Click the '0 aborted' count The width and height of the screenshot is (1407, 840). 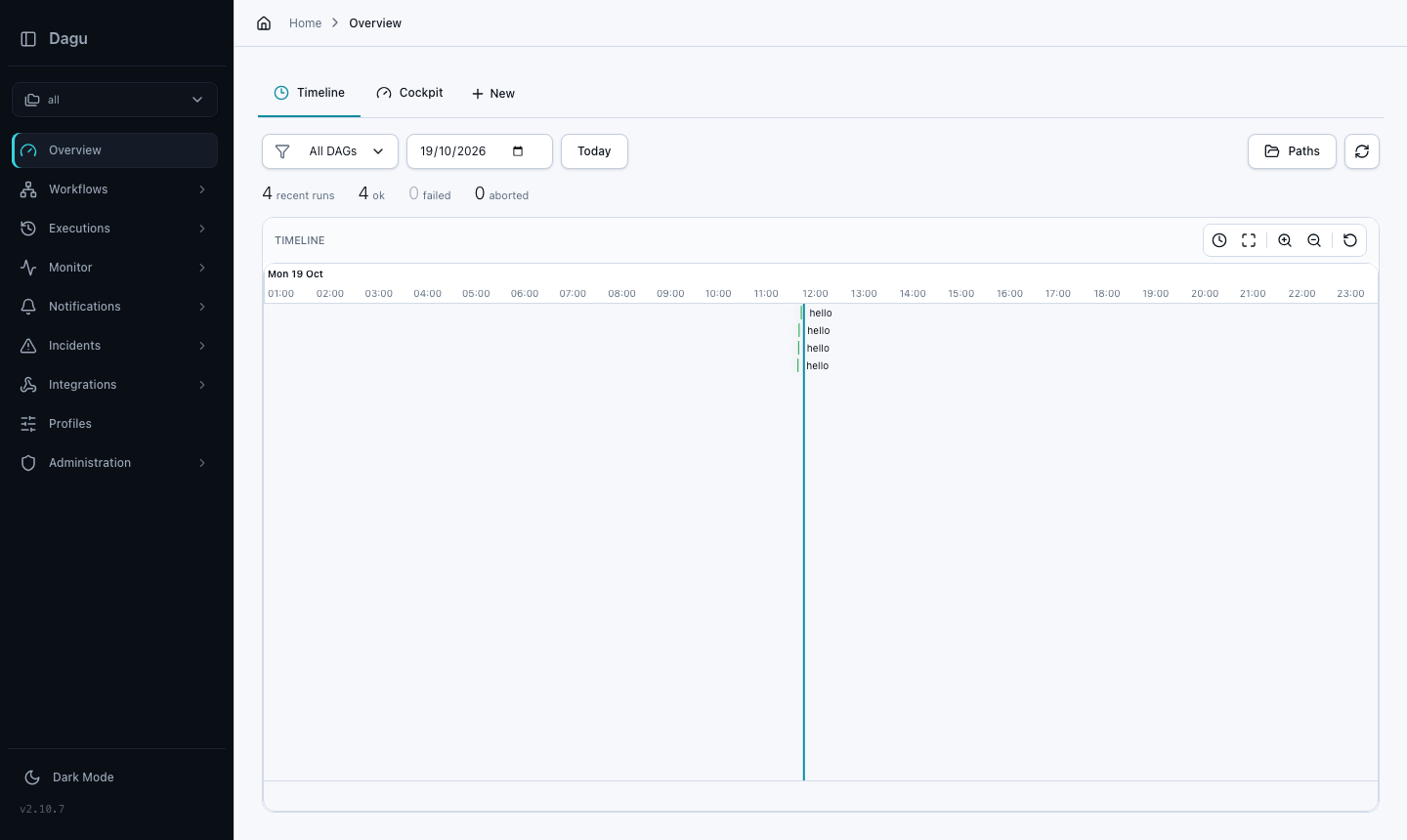501,194
